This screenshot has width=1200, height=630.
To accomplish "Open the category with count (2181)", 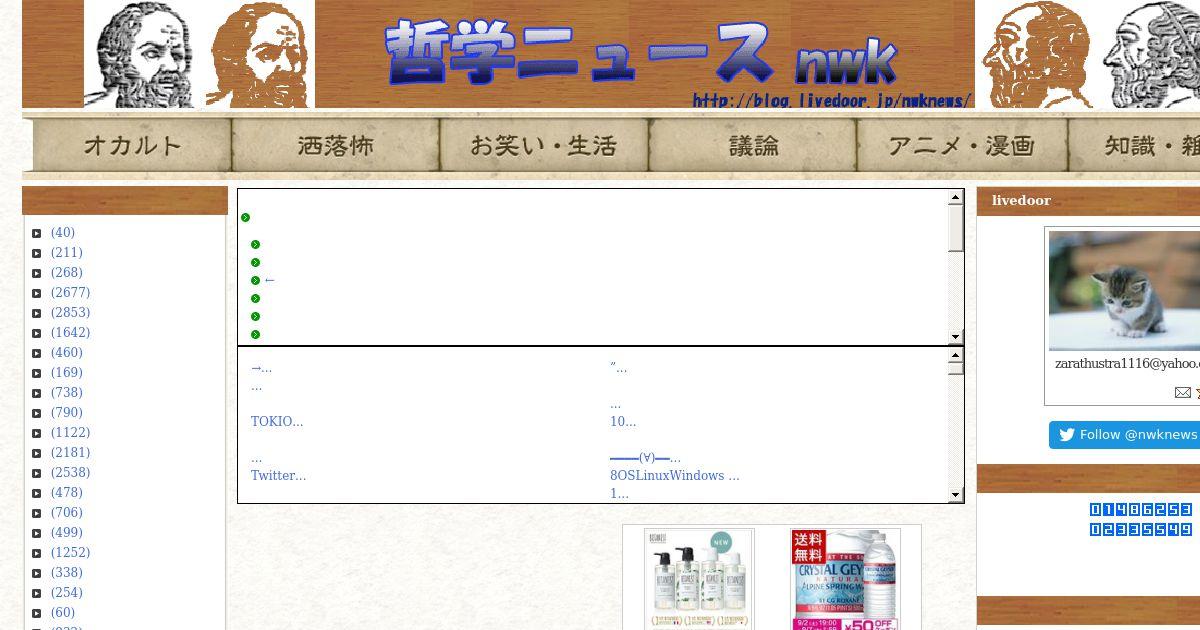I will click(x=71, y=453).
